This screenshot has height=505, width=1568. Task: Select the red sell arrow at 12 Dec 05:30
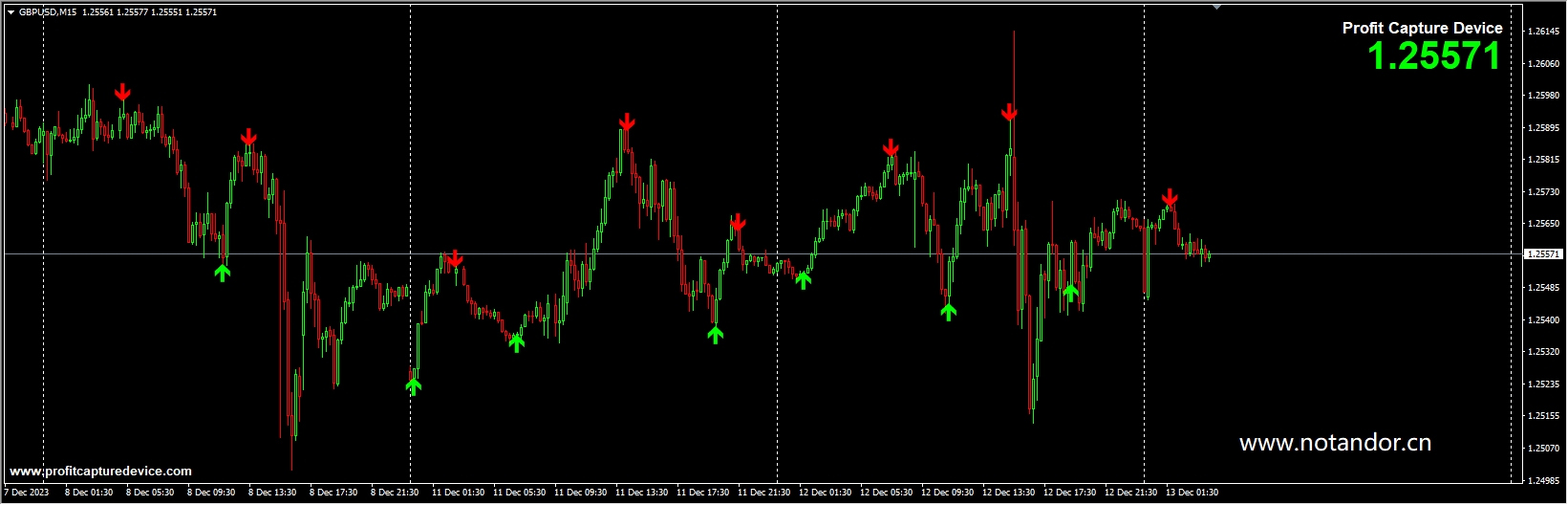pyautogui.click(x=891, y=147)
